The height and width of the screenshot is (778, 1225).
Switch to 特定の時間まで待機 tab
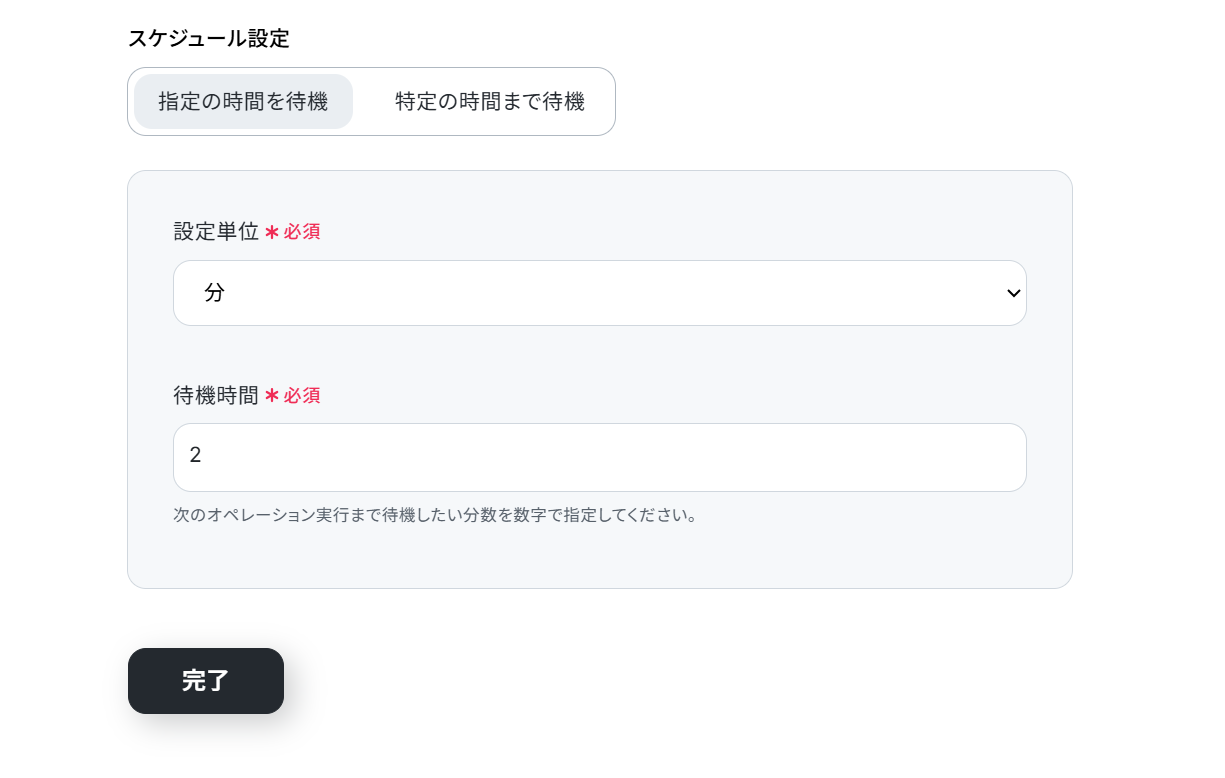(489, 102)
